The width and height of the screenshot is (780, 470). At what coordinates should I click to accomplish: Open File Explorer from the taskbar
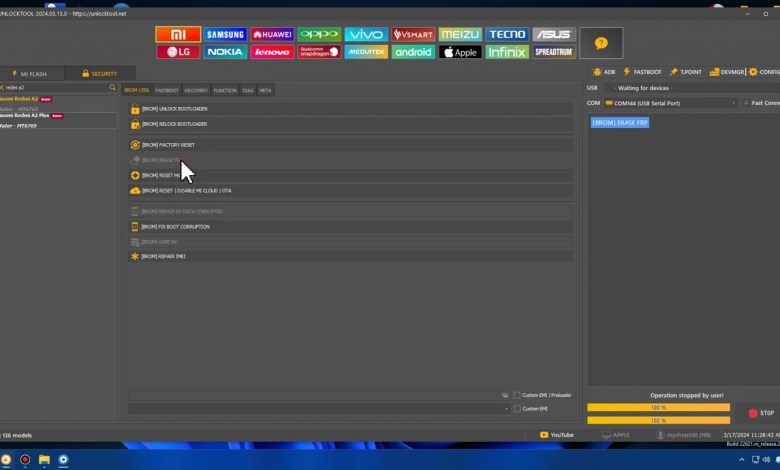[44, 460]
